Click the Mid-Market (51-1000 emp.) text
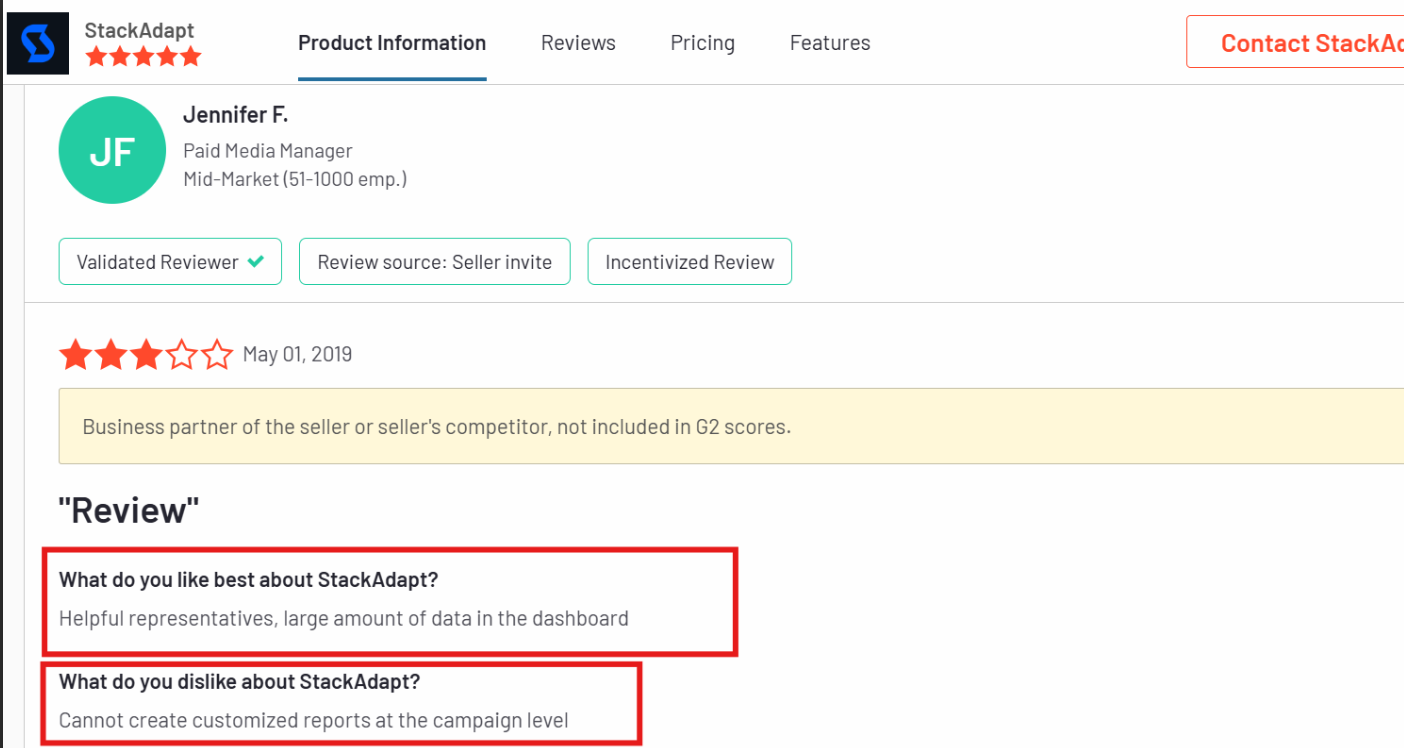Image resolution: width=1404 pixels, height=748 pixels. click(x=295, y=180)
